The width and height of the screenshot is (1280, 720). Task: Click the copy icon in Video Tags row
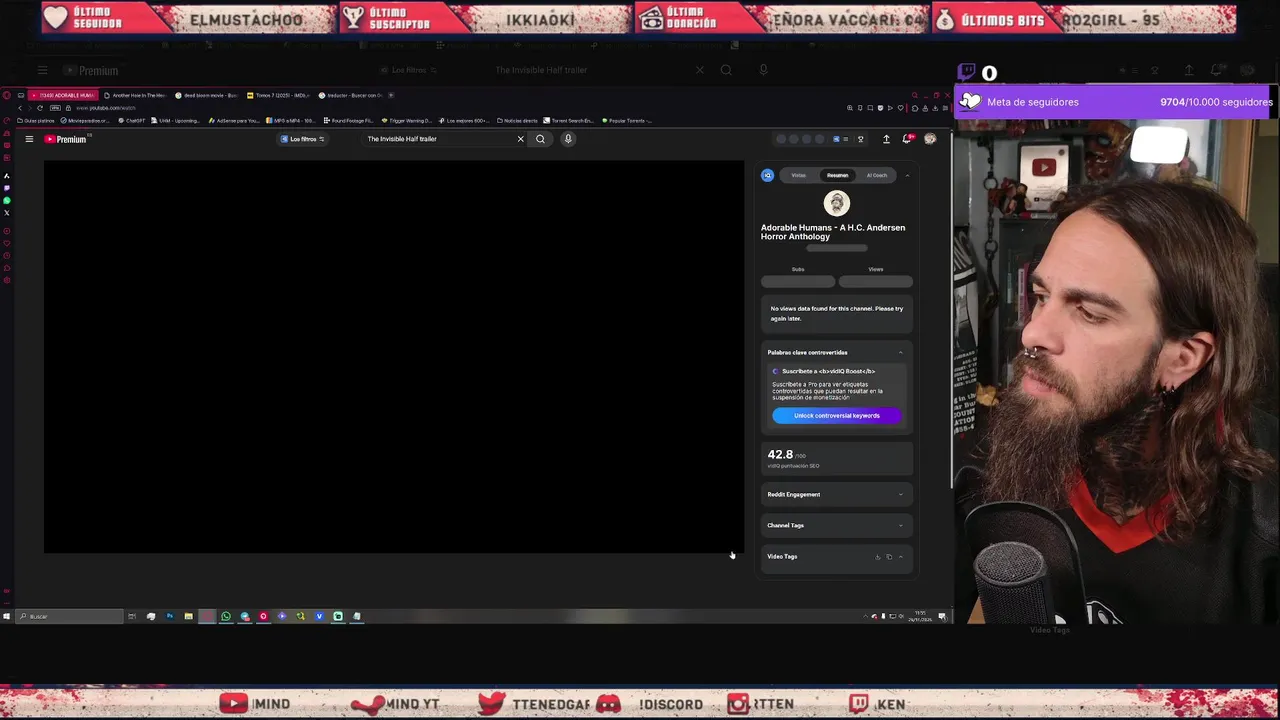coord(889,557)
